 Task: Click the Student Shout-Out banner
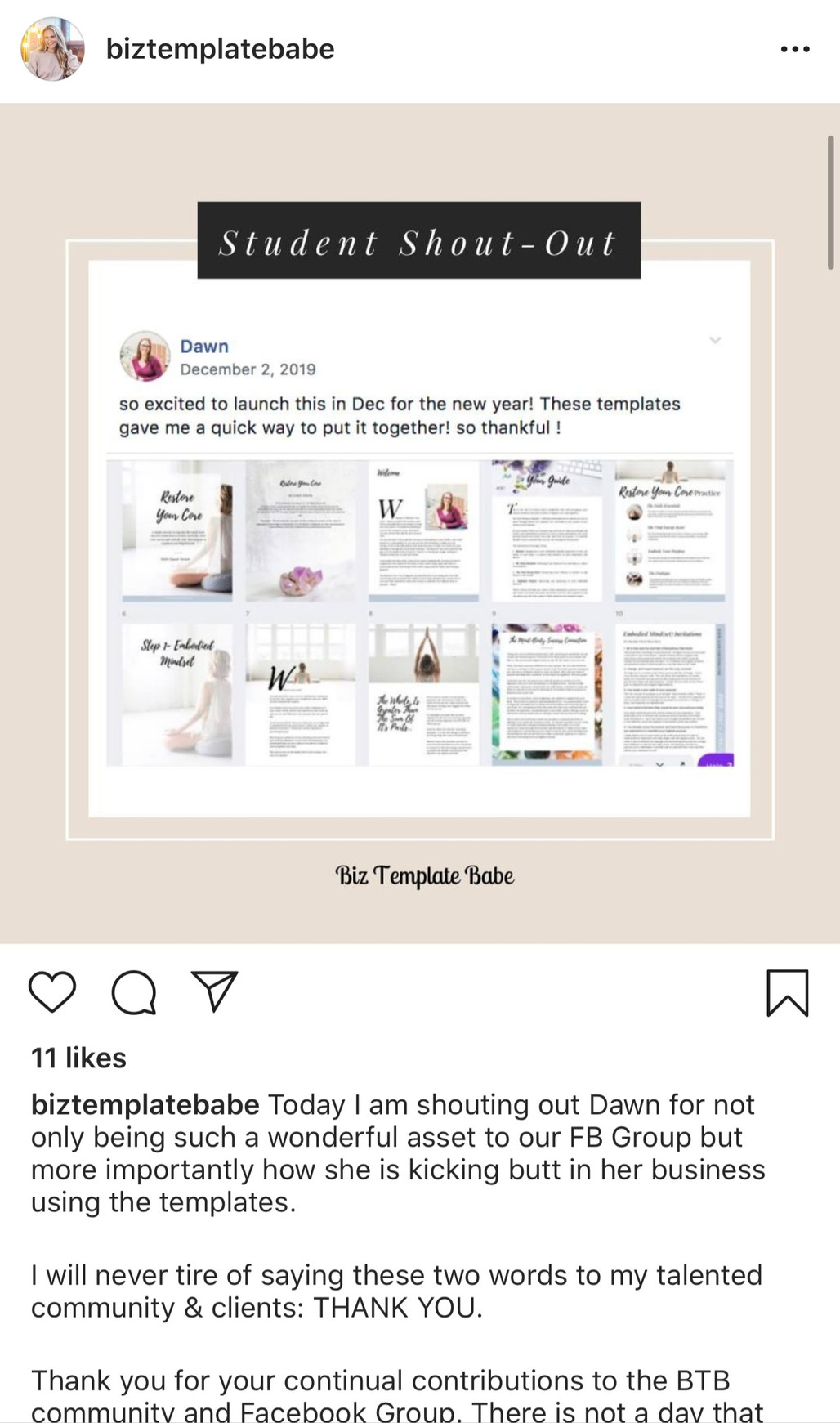point(419,241)
